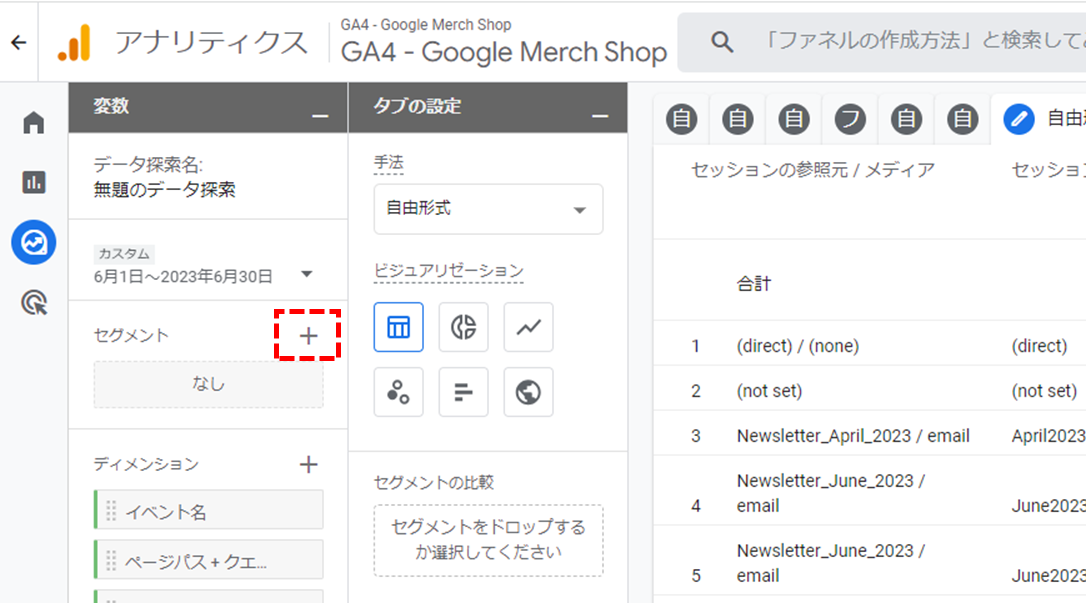
Task: Collapse the タブの設定 panel with its minimize button
Action: (600, 116)
